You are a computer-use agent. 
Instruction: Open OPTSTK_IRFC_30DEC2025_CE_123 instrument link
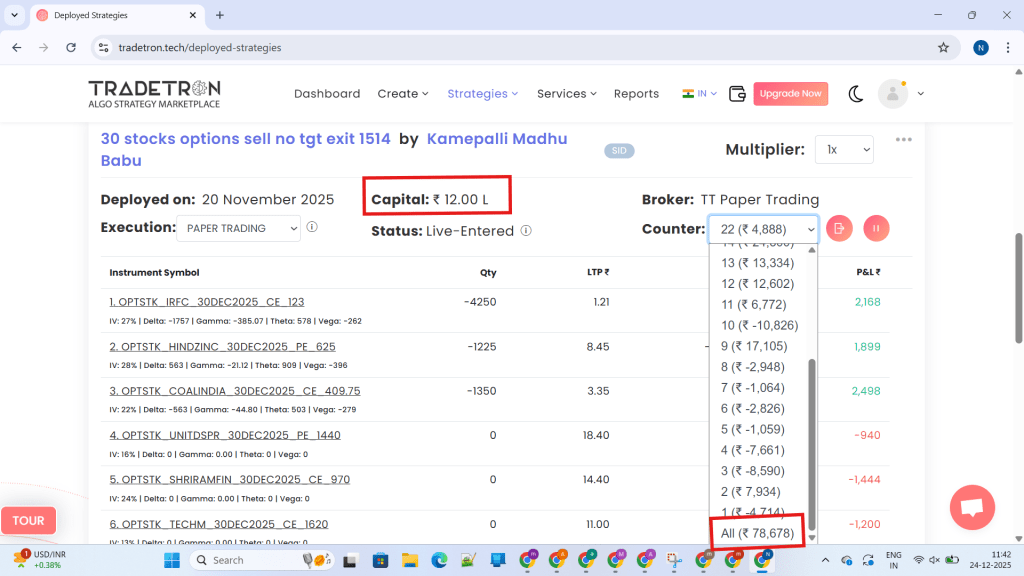[207, 302]
